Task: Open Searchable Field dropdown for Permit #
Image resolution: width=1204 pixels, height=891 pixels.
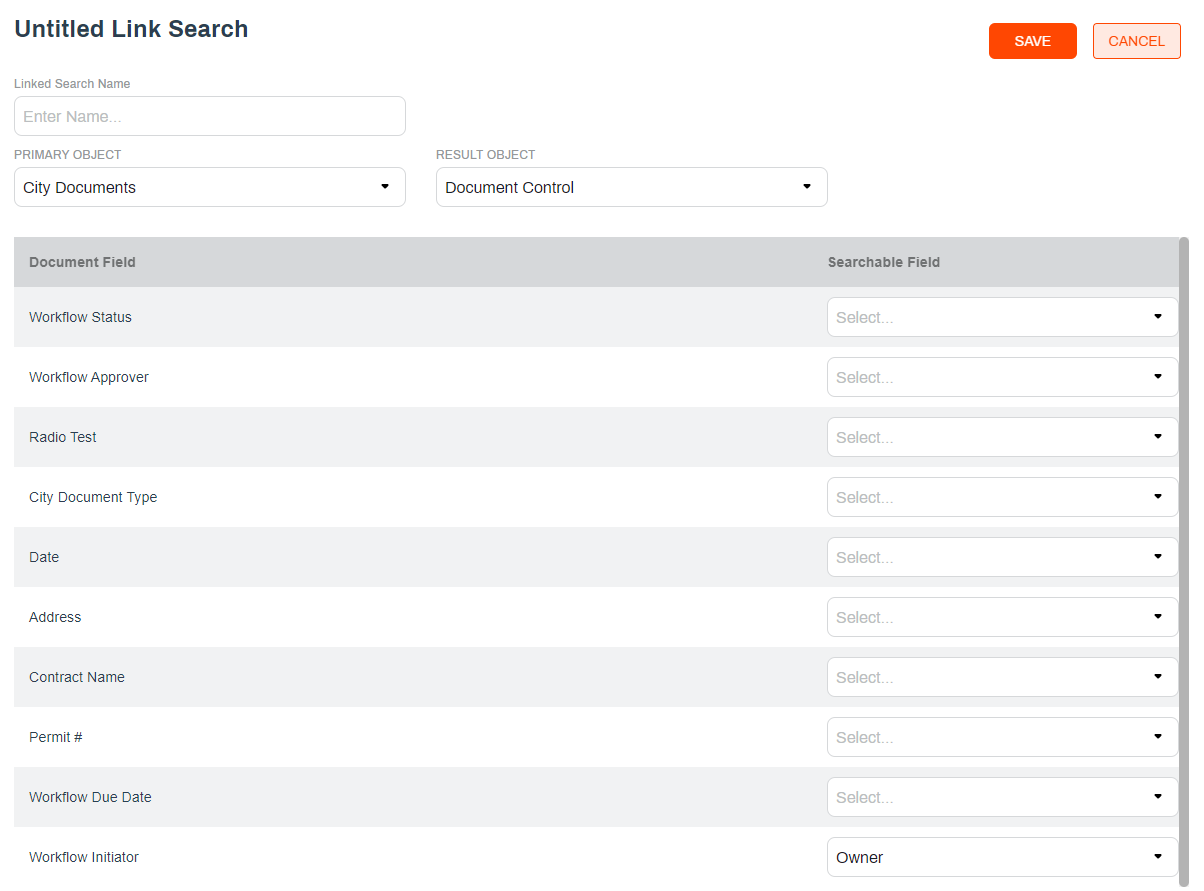Action: pos(1003,737)
